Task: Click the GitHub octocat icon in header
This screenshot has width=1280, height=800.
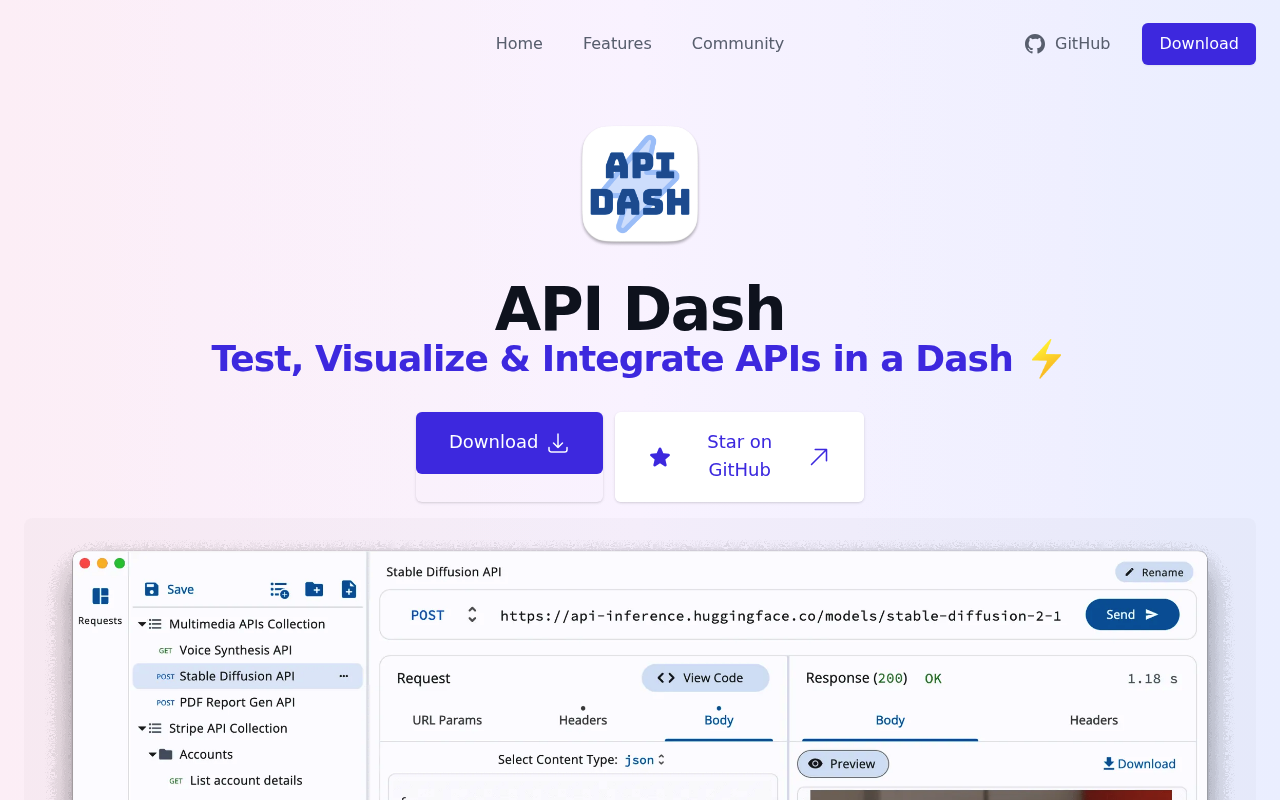Action: click(x=1035, y=44)
